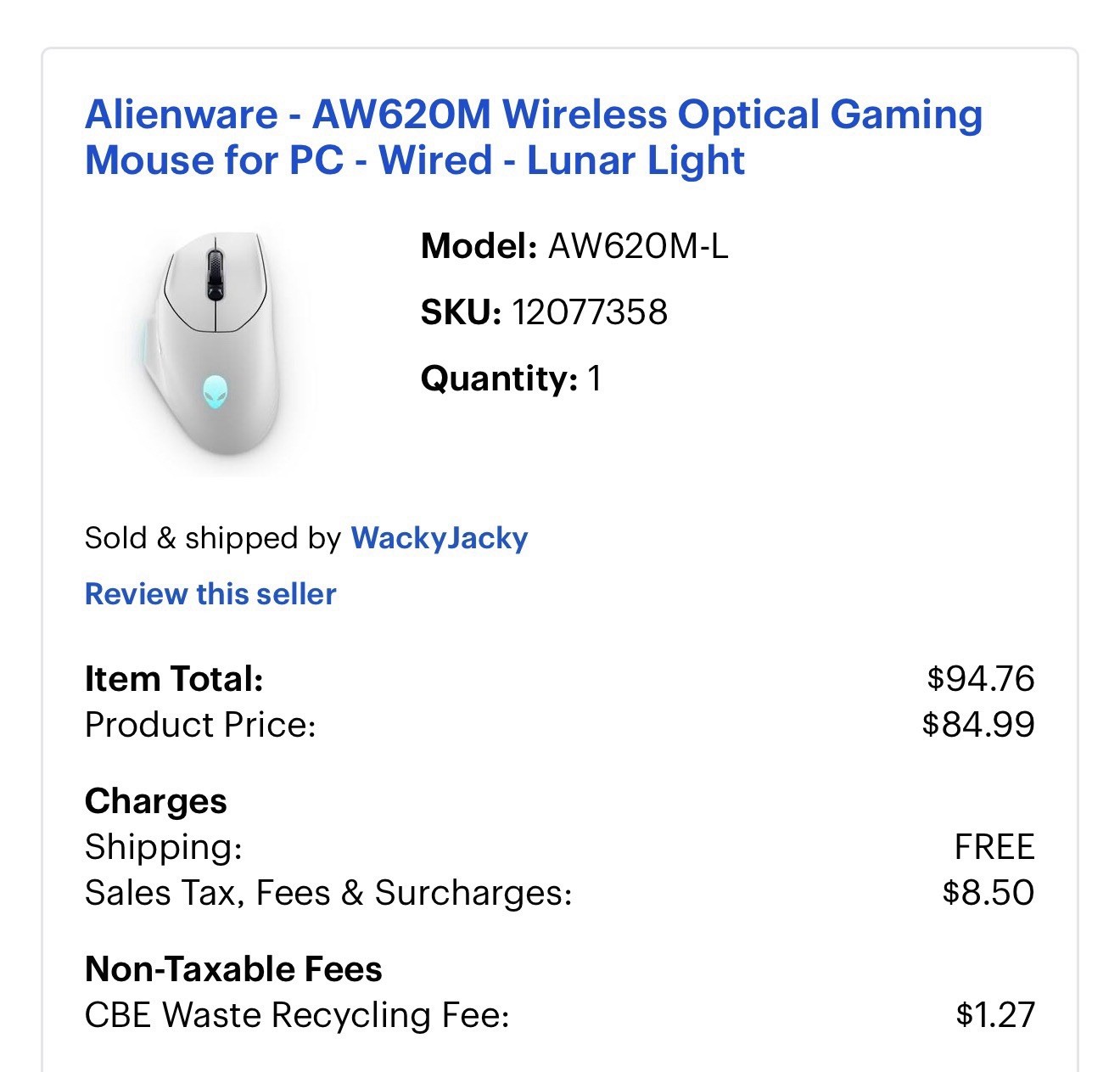Click the Item Total amount $94.76
This screenshot has width=1120, height=1072.
click(980, 678)
